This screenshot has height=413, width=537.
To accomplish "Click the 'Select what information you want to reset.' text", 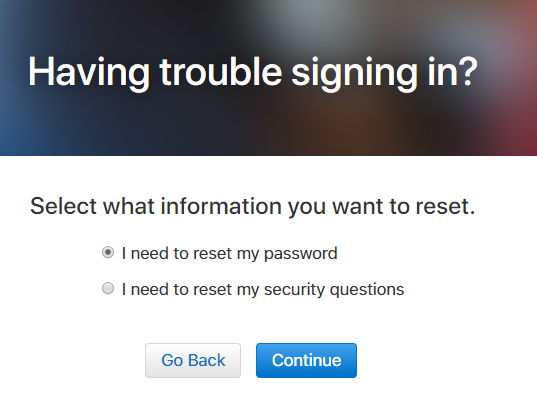I will pyautogui.click(x=252, y=206).
